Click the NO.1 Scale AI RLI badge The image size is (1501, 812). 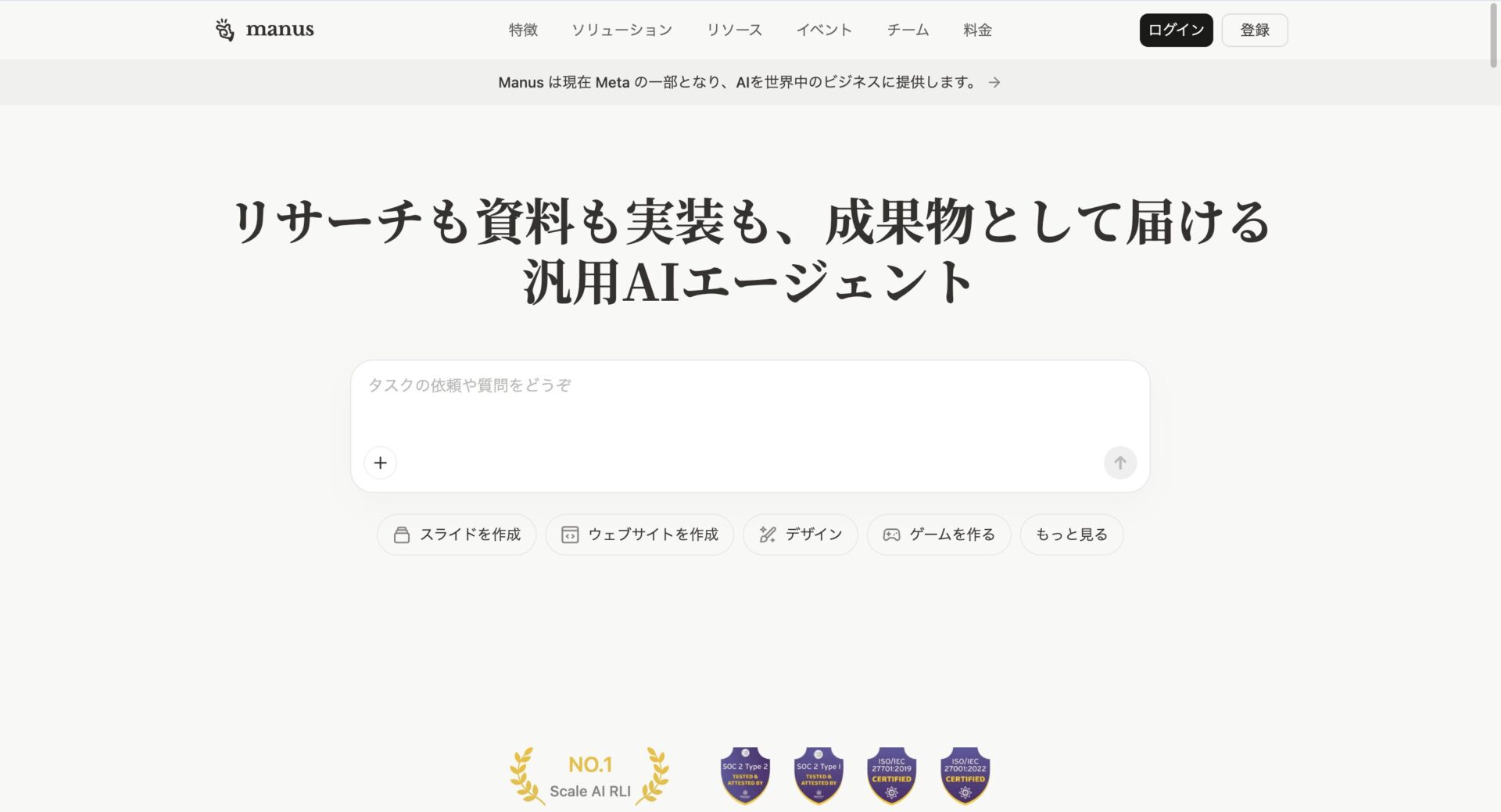tap(589, 776)
